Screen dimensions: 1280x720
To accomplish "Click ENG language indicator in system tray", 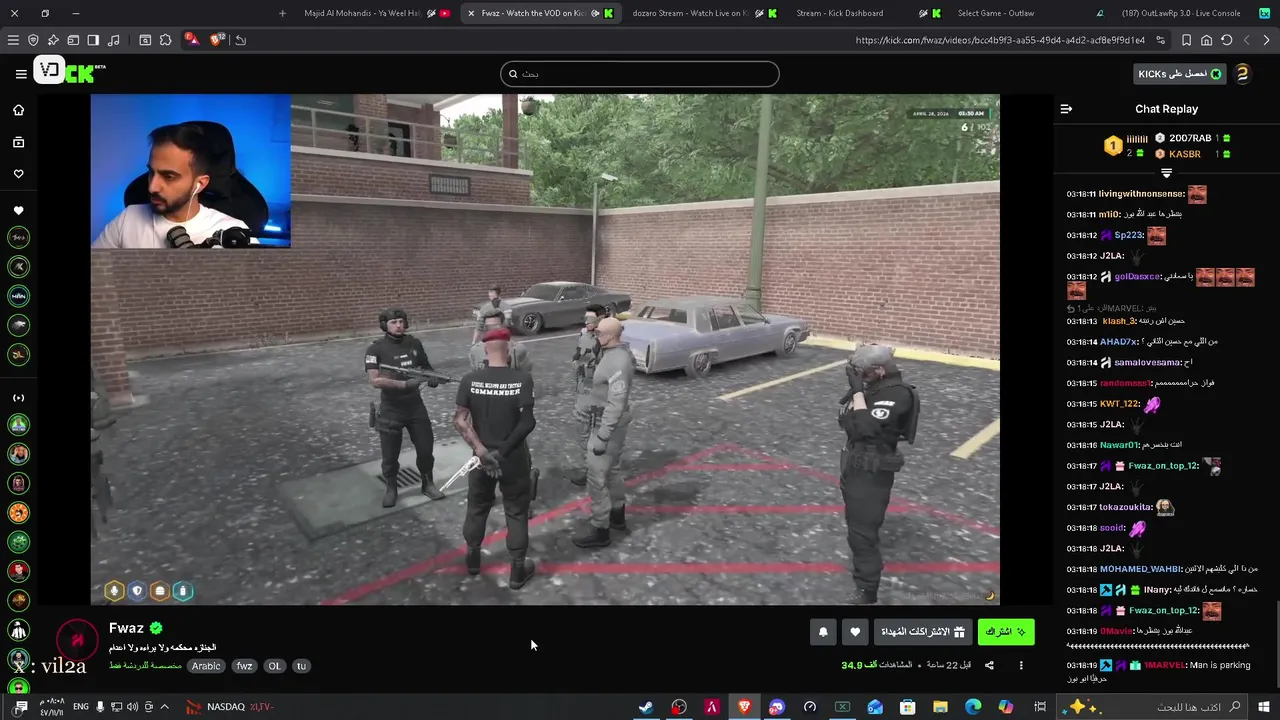I will tap(80, 707).
